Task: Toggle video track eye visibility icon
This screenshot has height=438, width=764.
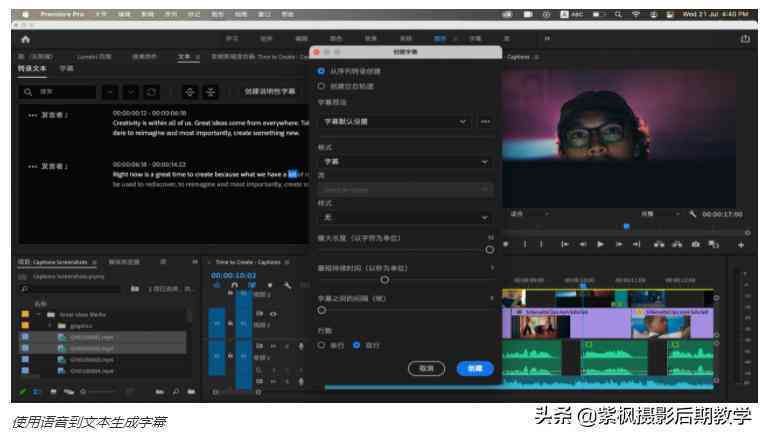Action: (273, 314)
